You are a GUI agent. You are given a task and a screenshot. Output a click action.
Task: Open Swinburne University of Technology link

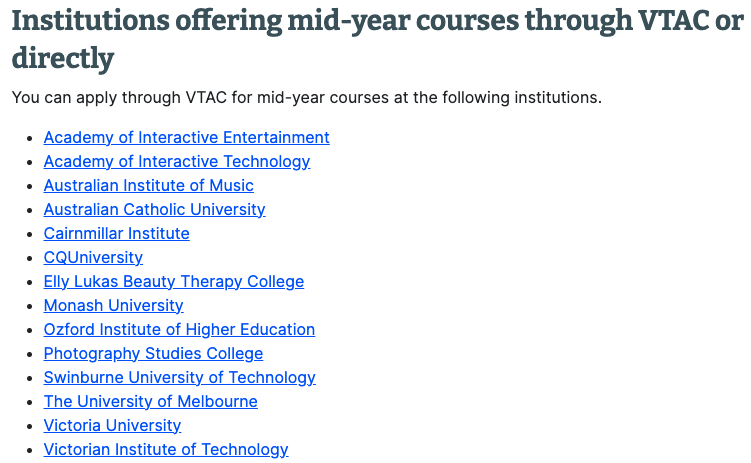[x=180, y=377]
